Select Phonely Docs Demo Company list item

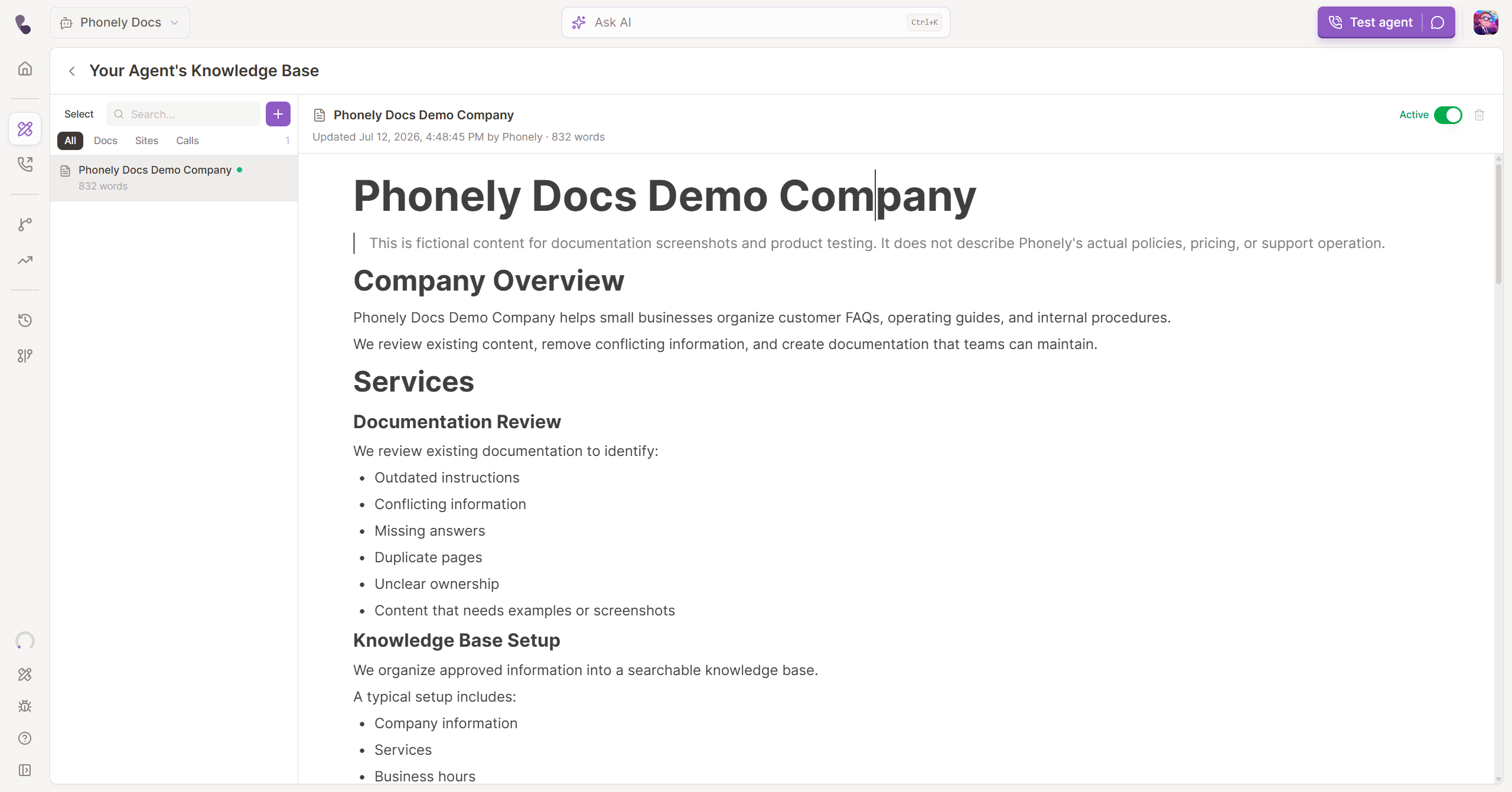(x=174, y=178)
